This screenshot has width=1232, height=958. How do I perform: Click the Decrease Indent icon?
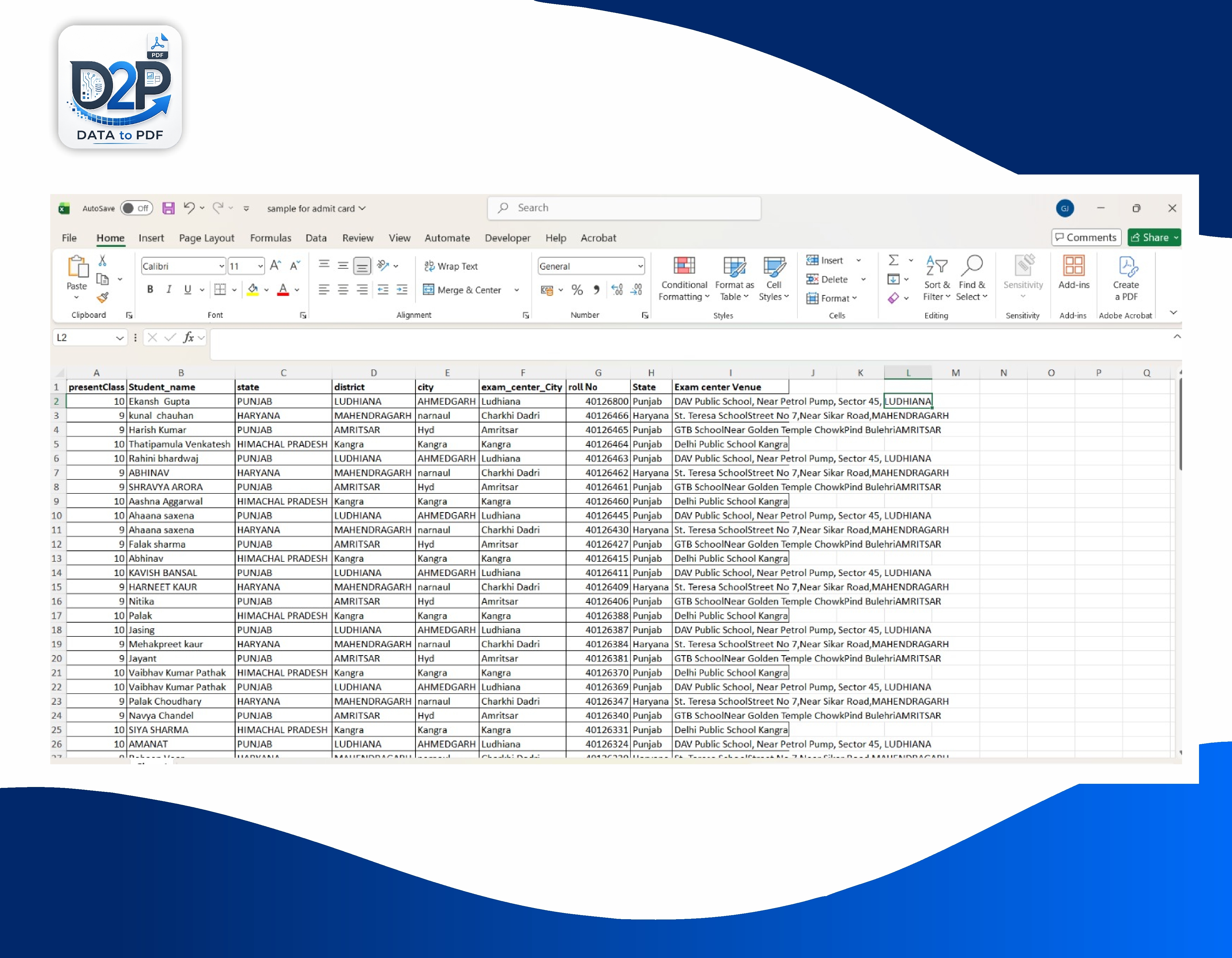pos(383,289)
